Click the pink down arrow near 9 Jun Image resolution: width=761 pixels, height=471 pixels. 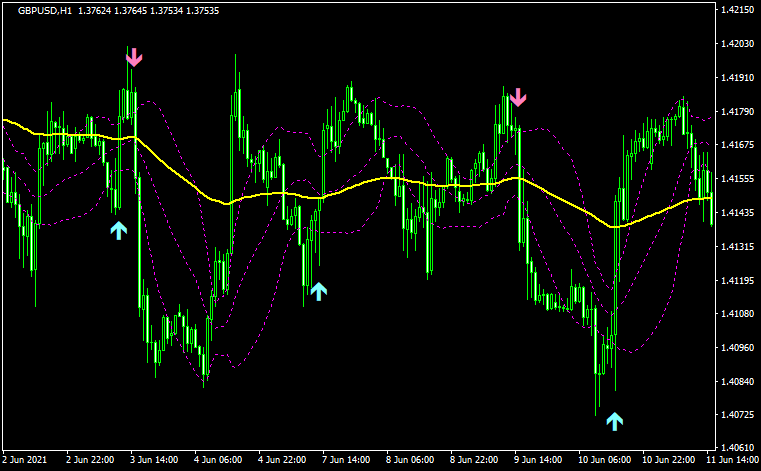pos(517,97)
